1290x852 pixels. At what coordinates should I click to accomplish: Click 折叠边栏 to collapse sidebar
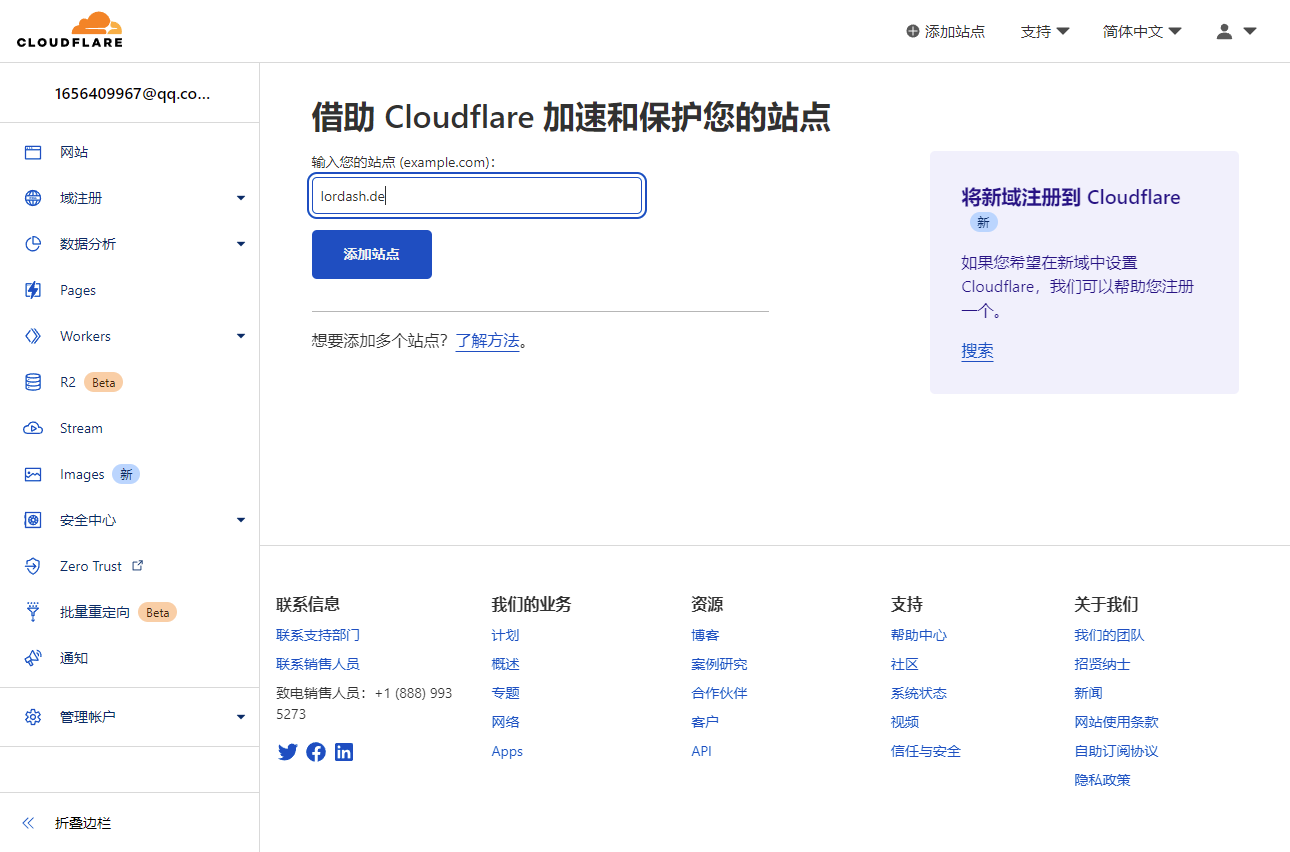click(x=83, y=823)
